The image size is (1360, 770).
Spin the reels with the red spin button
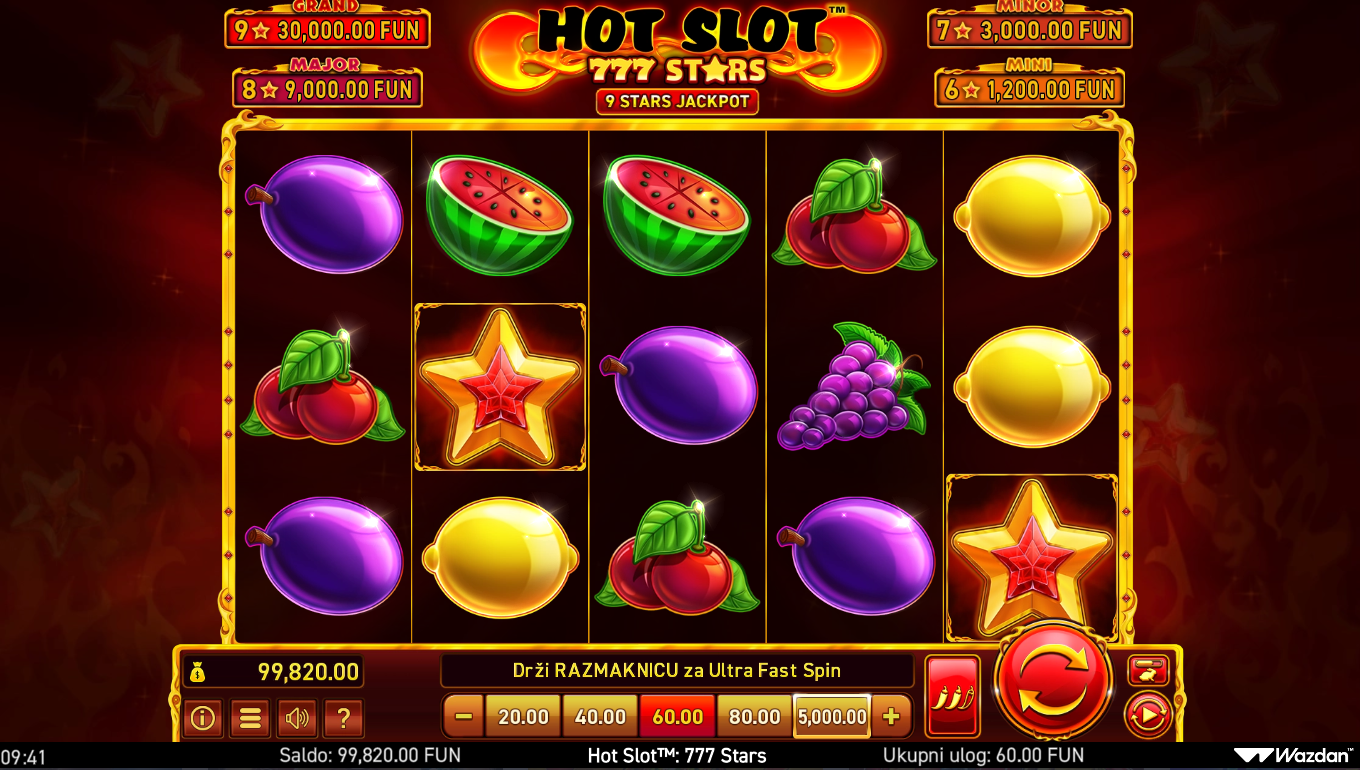1052,680
